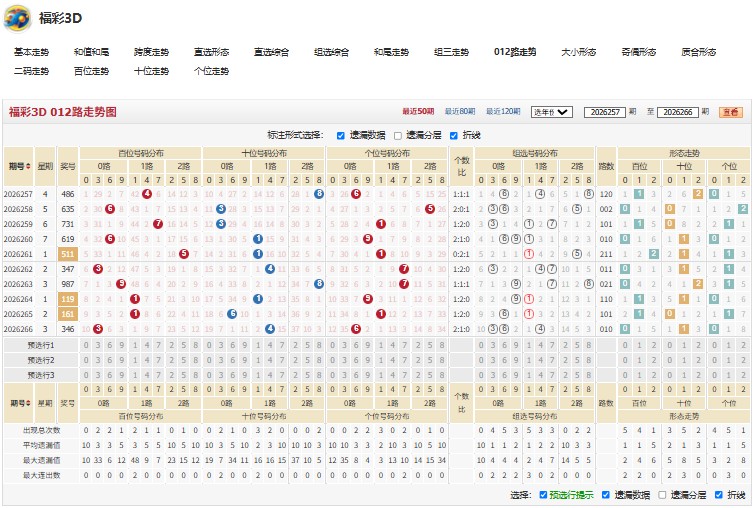Switch to 二码走势 tab
Image resolution: width=754 pixels, height=508 pixels.
(x=31, y=71)
